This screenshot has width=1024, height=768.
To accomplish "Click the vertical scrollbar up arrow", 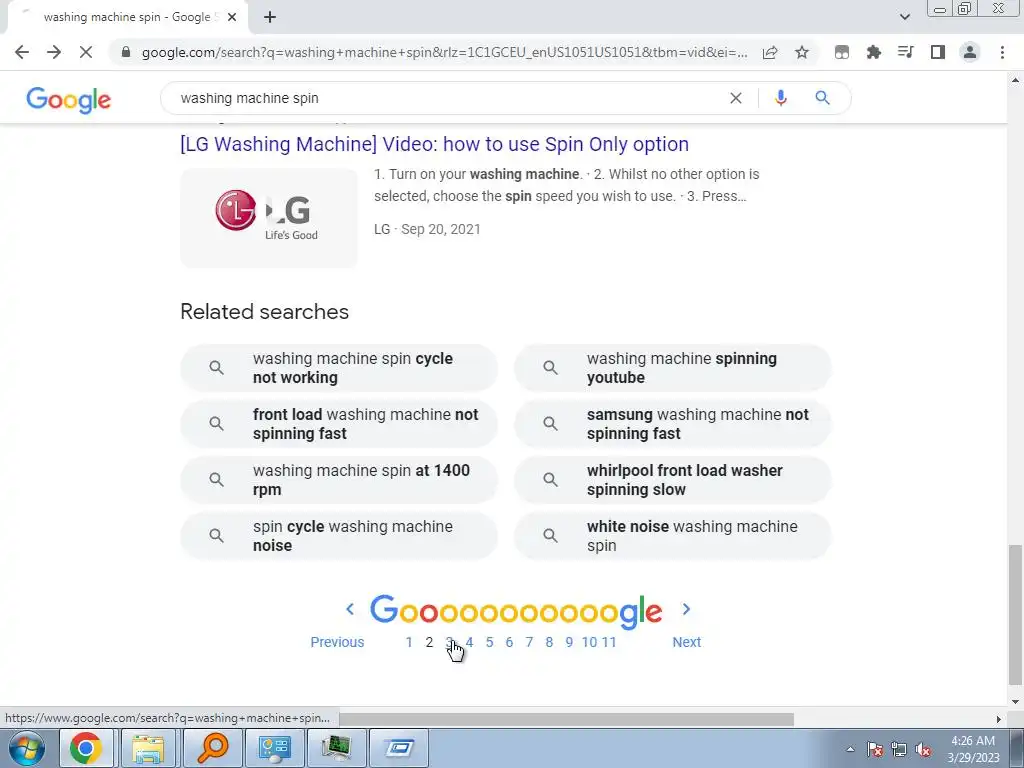I will pyautogui.click(x=1015, y=80).
